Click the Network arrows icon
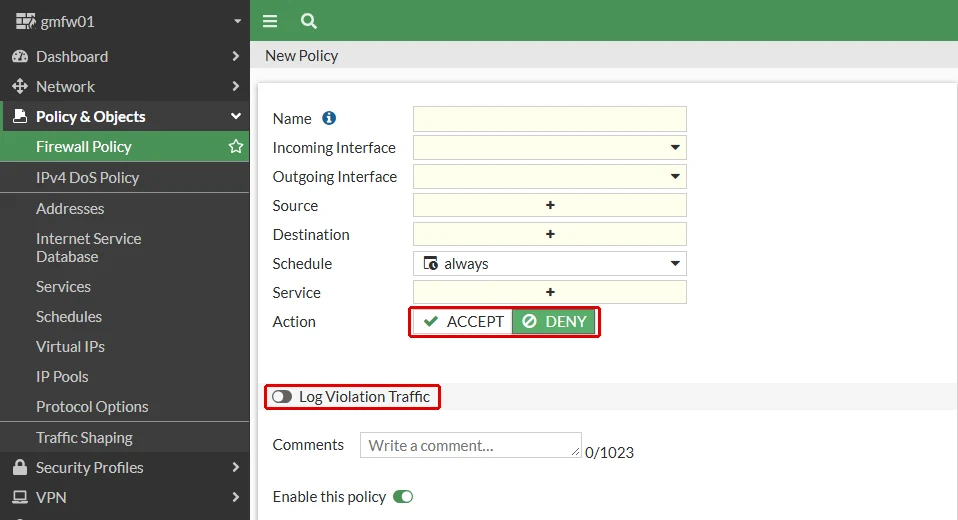The height and width of the screenshot is (520, 958). coord(20,86)
